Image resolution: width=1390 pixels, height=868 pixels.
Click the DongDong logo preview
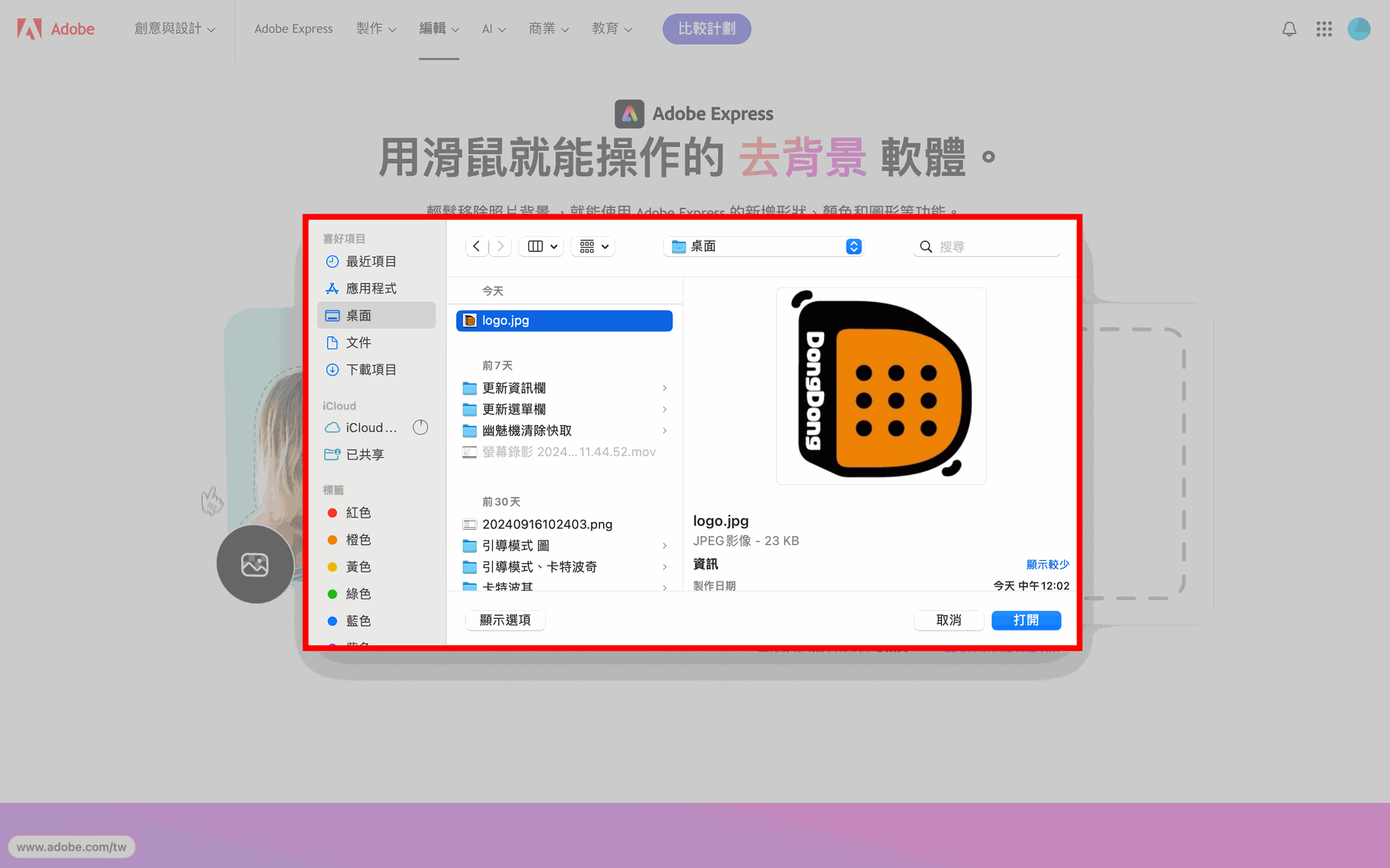click(881, 386)
